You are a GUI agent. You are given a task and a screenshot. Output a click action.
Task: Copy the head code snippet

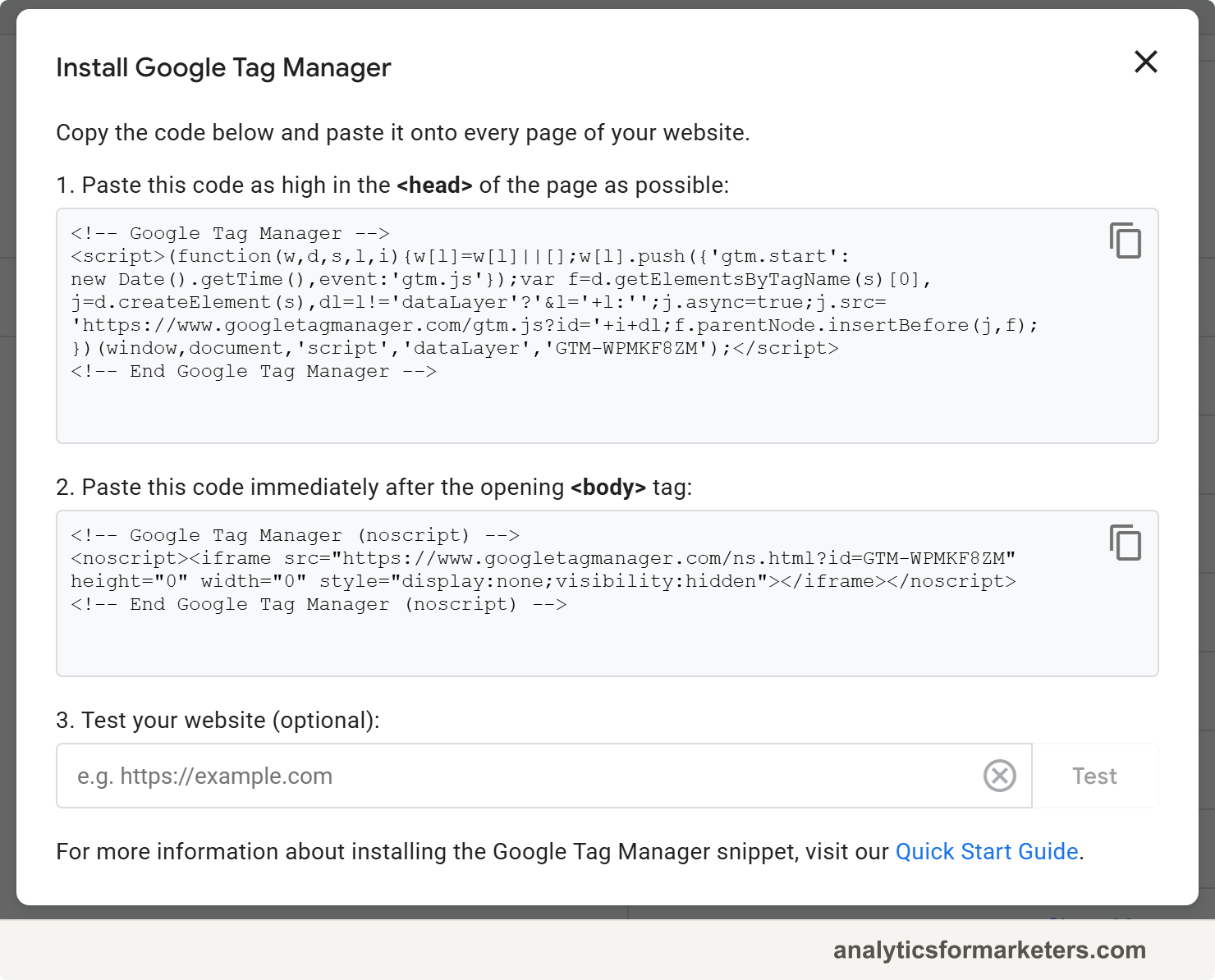point(1126,240)
